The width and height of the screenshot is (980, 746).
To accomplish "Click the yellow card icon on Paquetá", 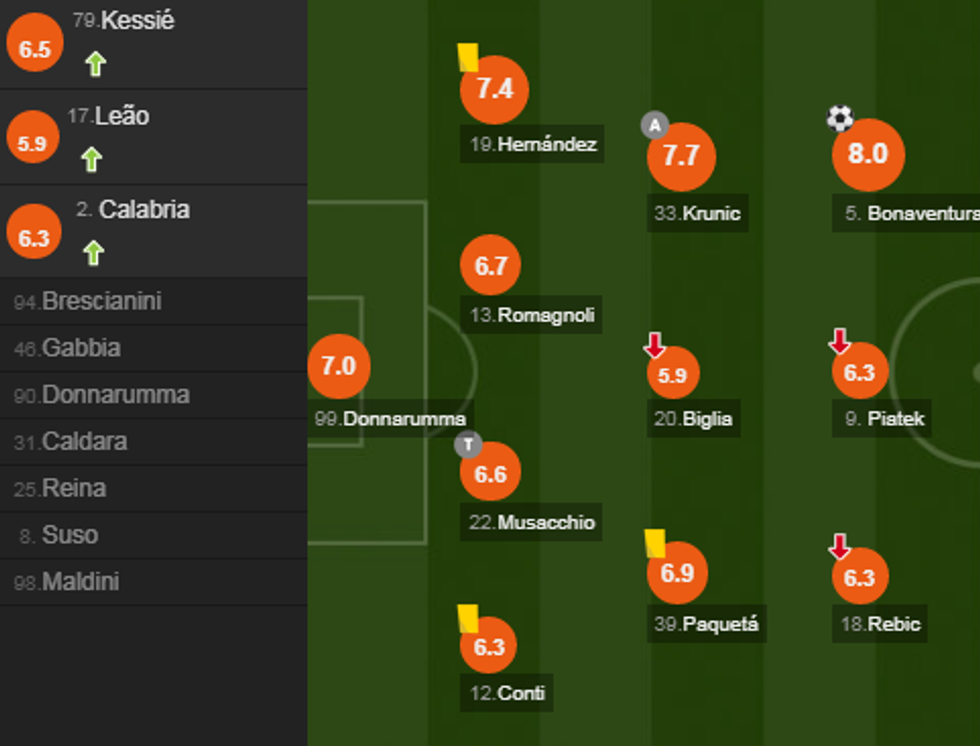I will coord(655,543).
